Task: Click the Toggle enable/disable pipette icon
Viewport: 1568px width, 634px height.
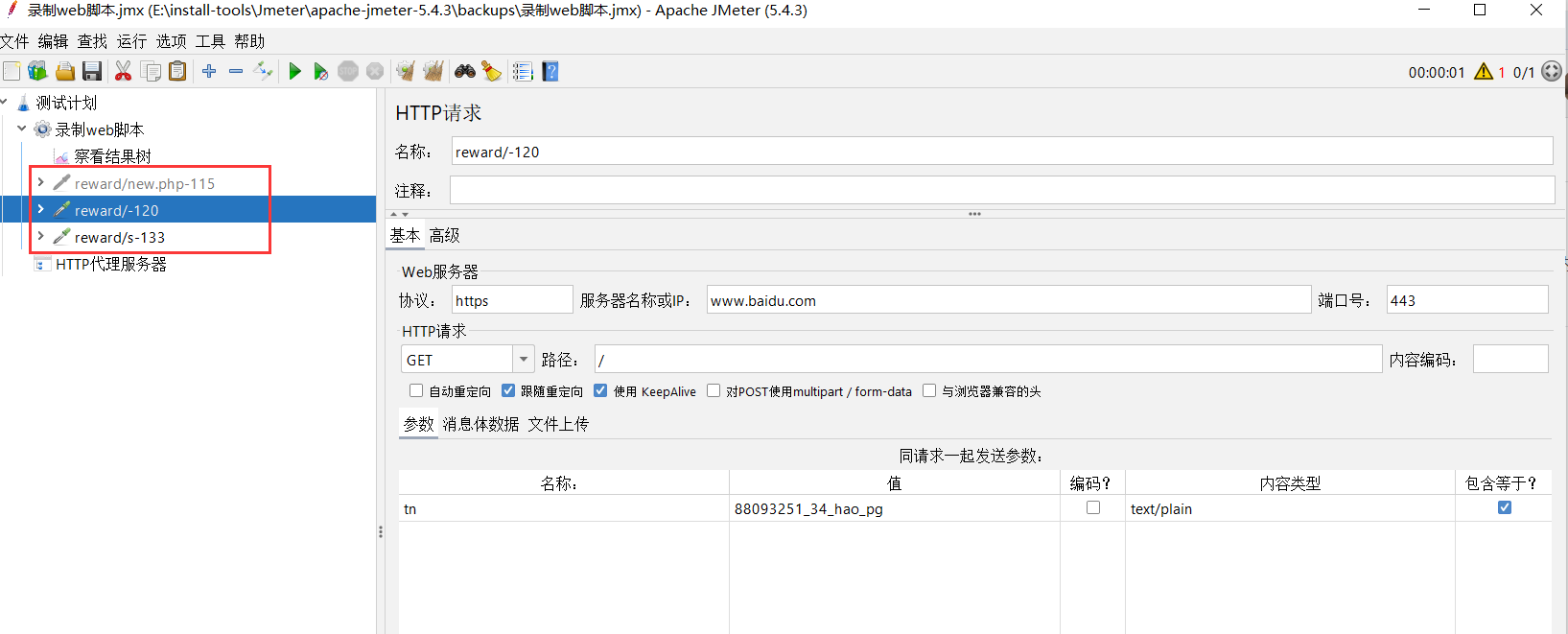Action: pos(263,71)
